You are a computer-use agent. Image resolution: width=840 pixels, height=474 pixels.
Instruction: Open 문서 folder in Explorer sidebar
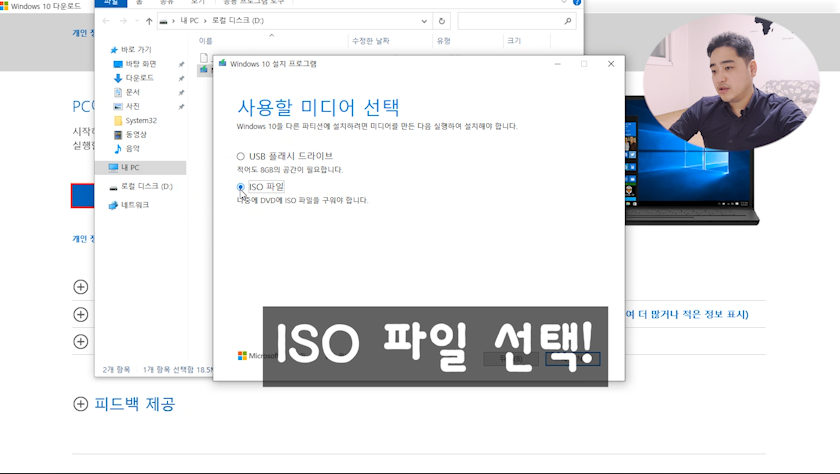pos(132,92)
